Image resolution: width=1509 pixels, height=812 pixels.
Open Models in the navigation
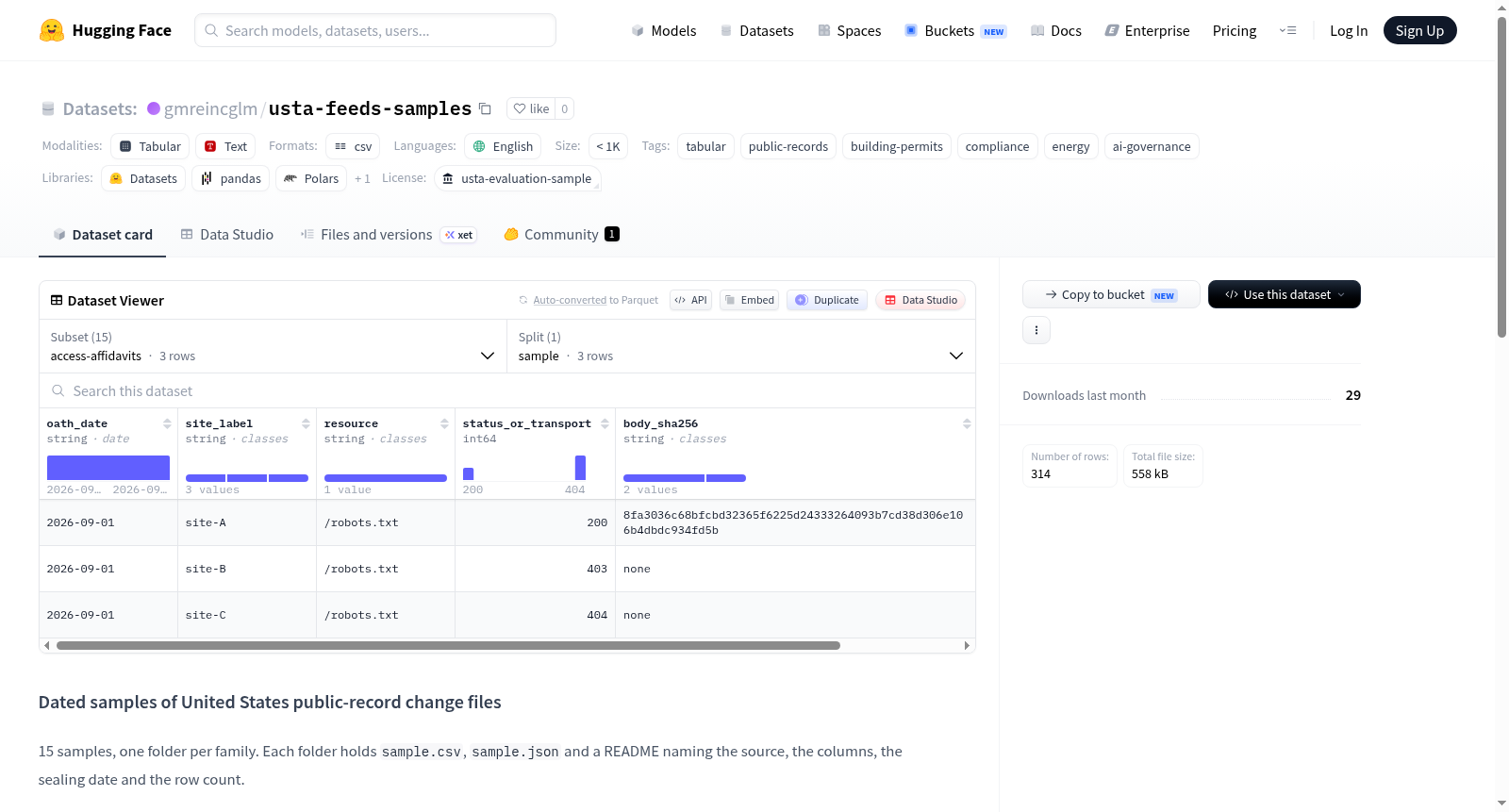coord(664,30)
